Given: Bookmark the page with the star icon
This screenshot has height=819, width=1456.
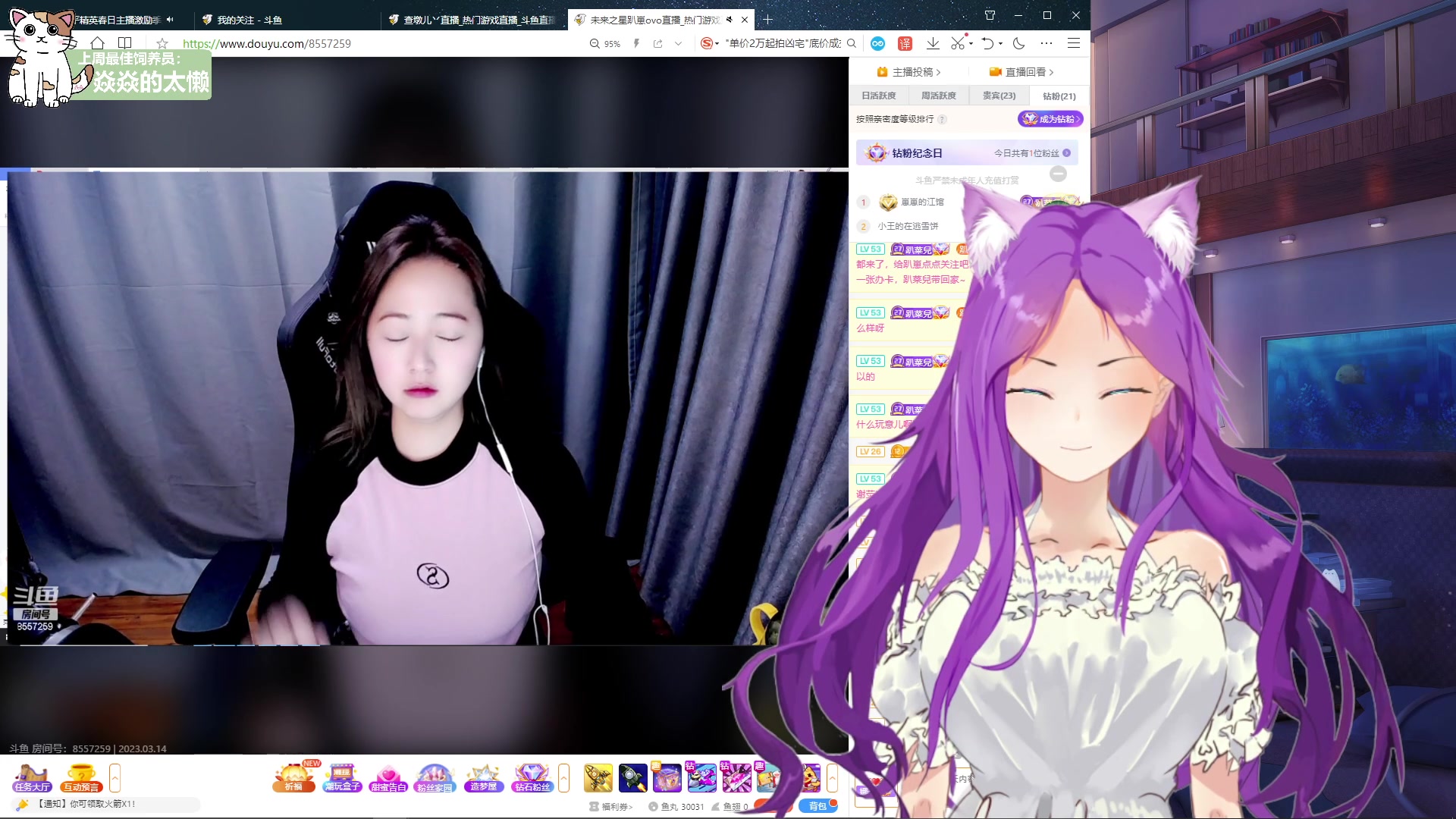Looking at the screenshot, I should 162,43.
